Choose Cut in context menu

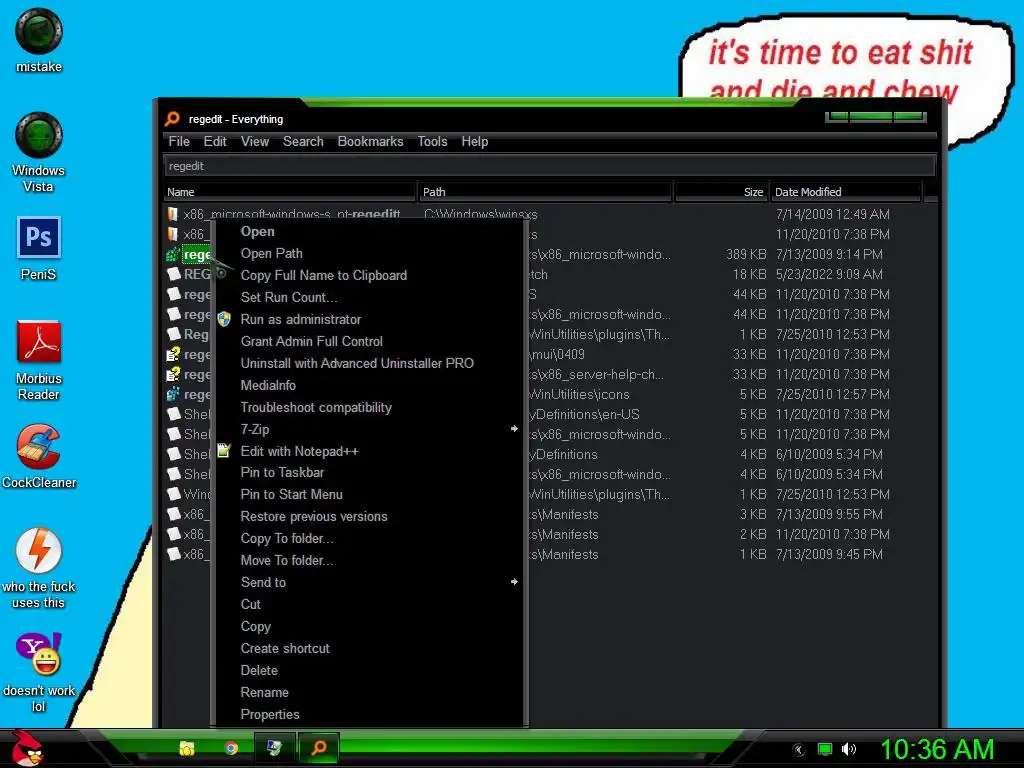[251, 604]
